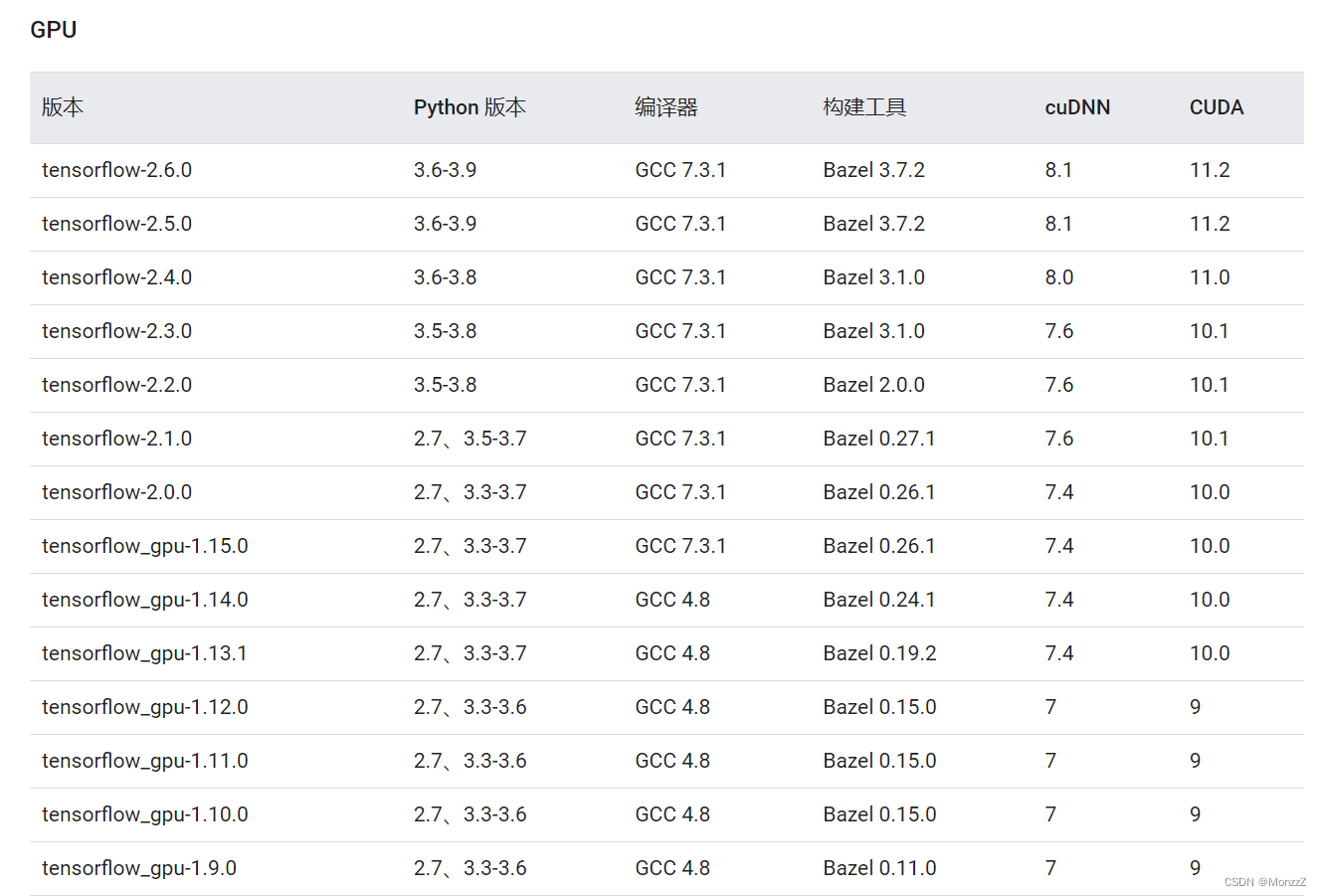The width and height of the screenshot is (1322, 896).
Task: Click cuDNN 7.6 in tensorflow-2.3.0 row
Action: [x=1059, y=331]
